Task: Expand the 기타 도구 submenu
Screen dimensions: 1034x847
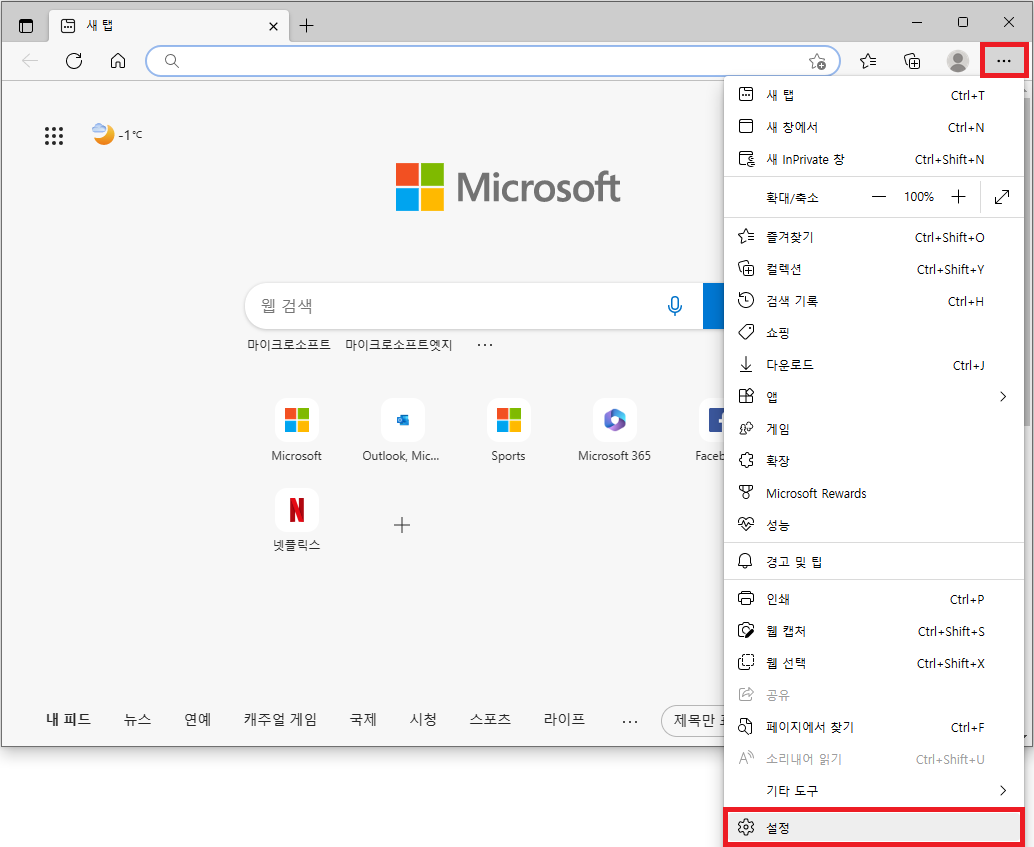Action: 873,790
